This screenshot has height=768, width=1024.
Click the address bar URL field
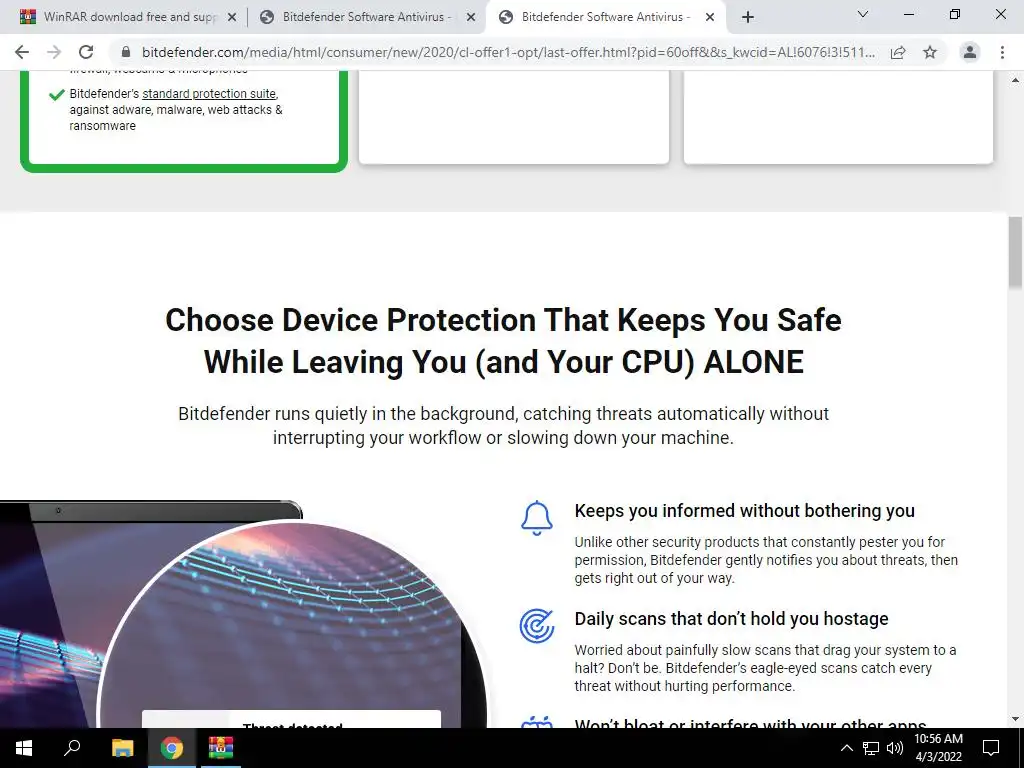tap(508, 52)
